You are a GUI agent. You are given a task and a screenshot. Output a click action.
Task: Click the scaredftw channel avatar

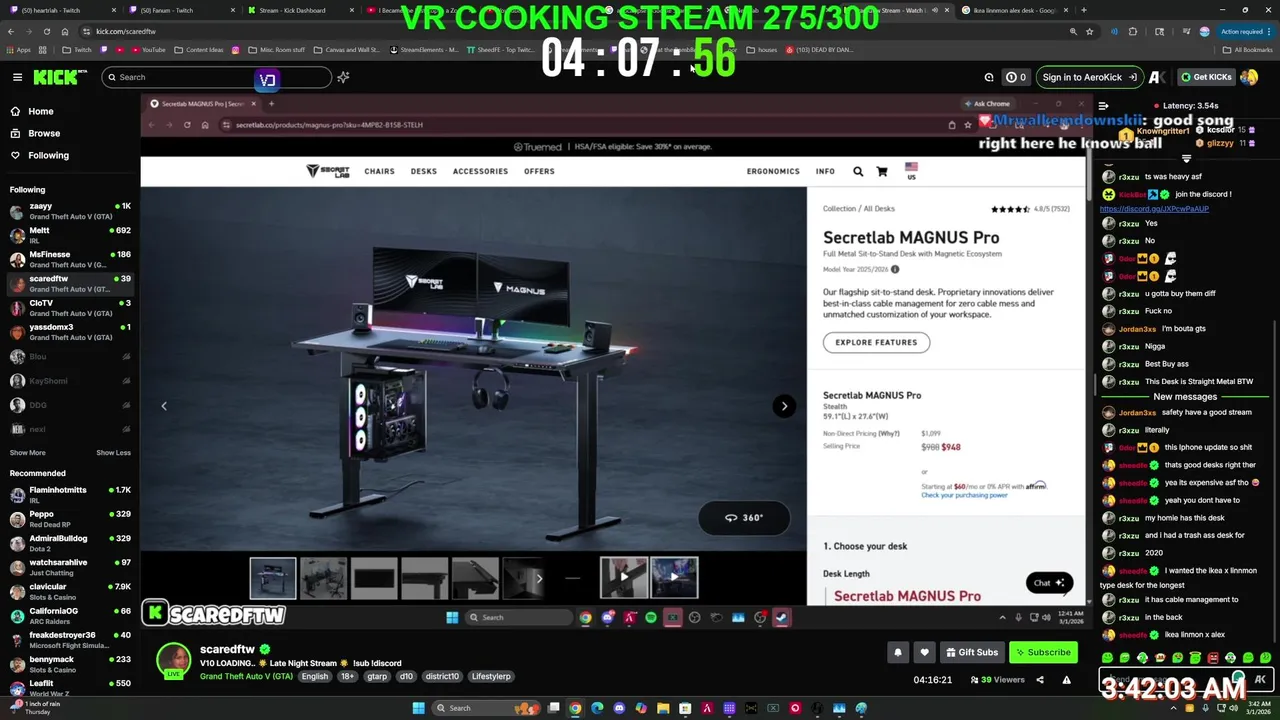174,660
